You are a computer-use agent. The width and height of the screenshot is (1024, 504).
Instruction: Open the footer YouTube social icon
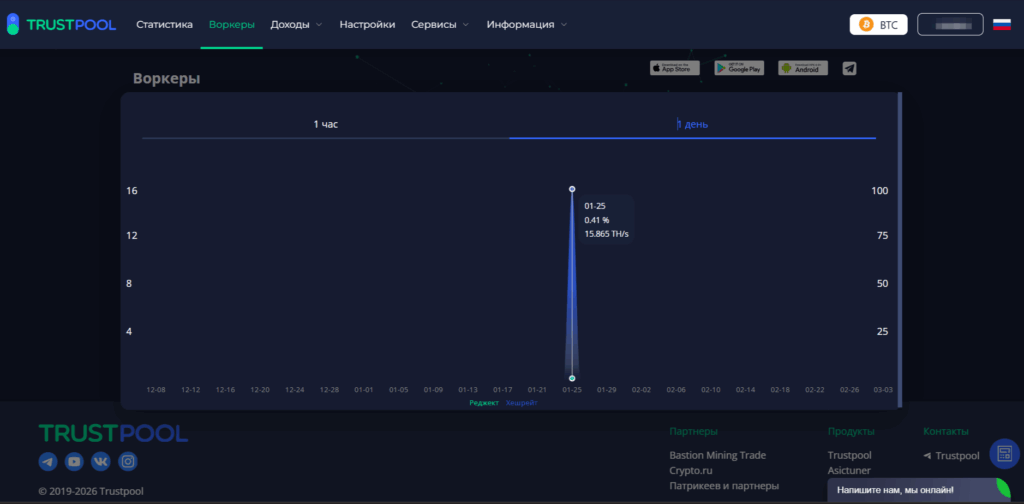click(74, 461)
